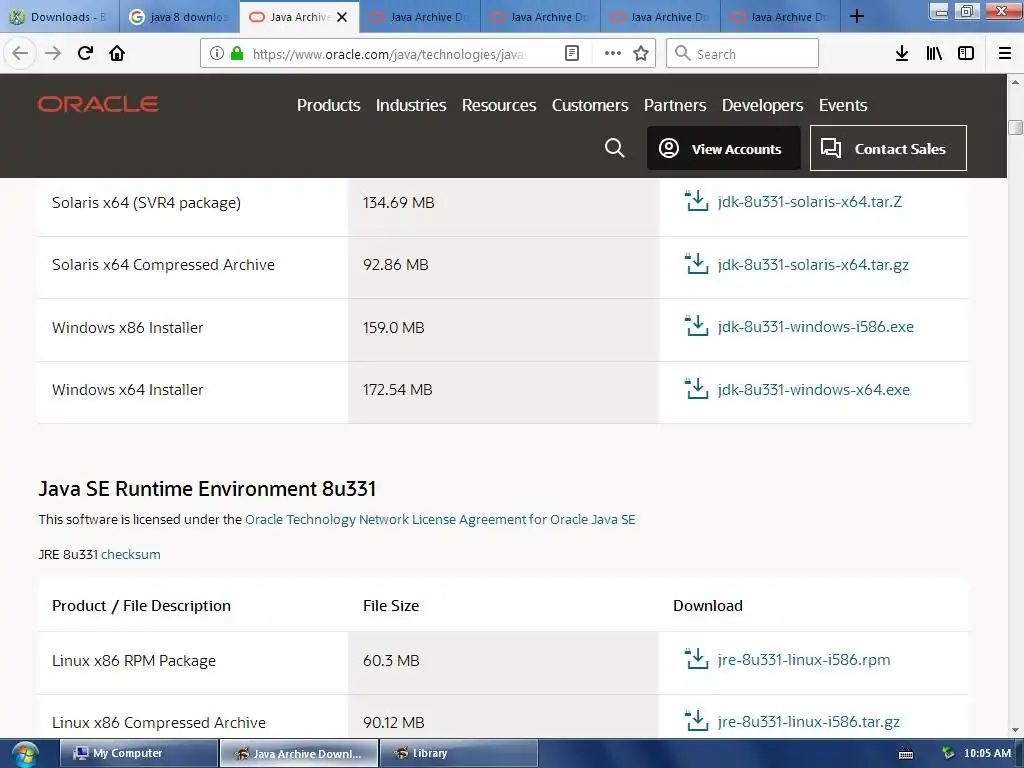The width and height of the screenshot is (1024, 768).
Task: Click the Oracle site search magnifier
Action: (615, 148)
